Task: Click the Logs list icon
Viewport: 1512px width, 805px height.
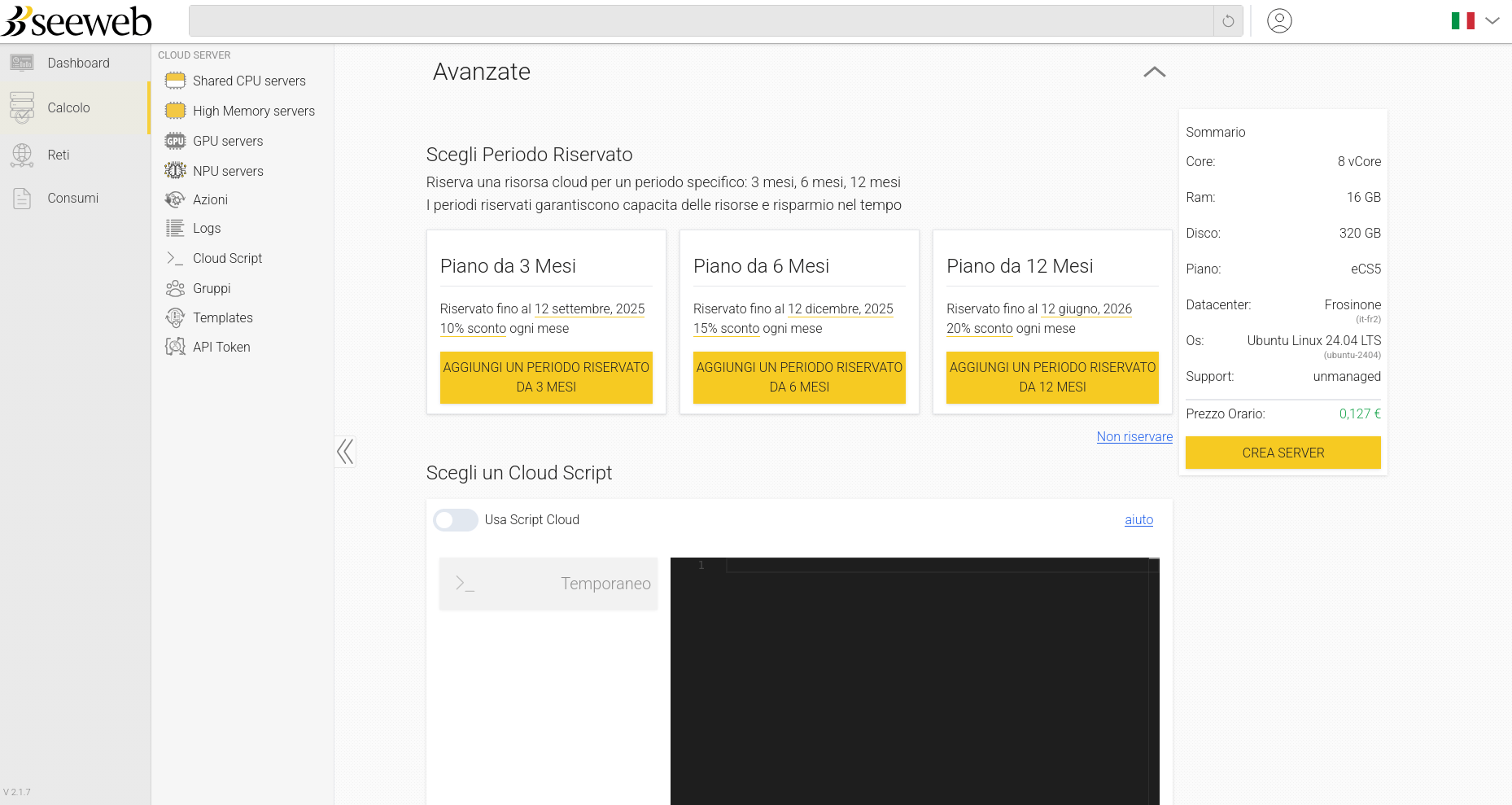Action: tap(175, 228)
